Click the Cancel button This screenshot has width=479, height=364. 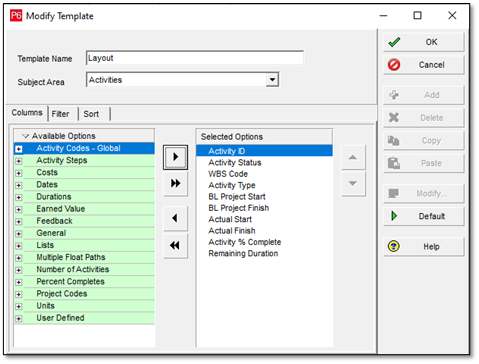pyautogui.click(x=423, y=65)
